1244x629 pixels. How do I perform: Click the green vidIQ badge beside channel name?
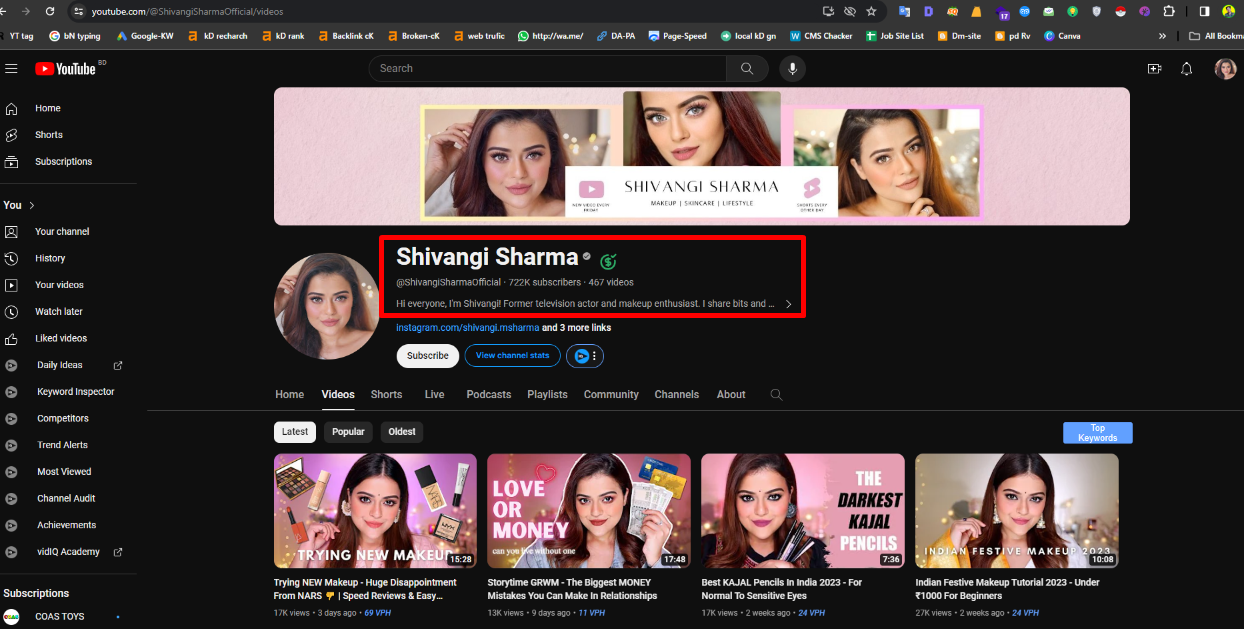[x=608, y=261]
